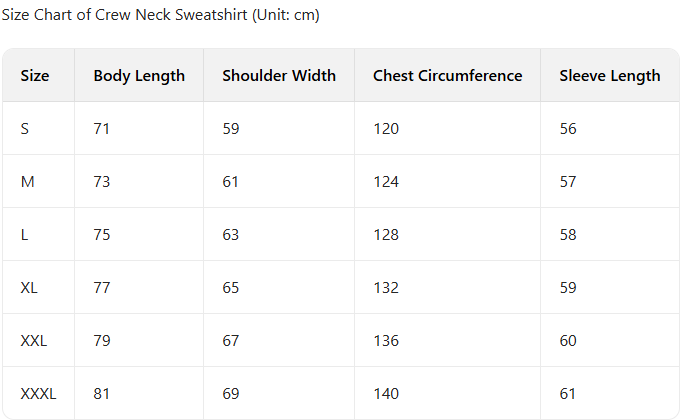Click the XXXL size cell
This screenshot has width=681, height=420.
click(38, 394)
